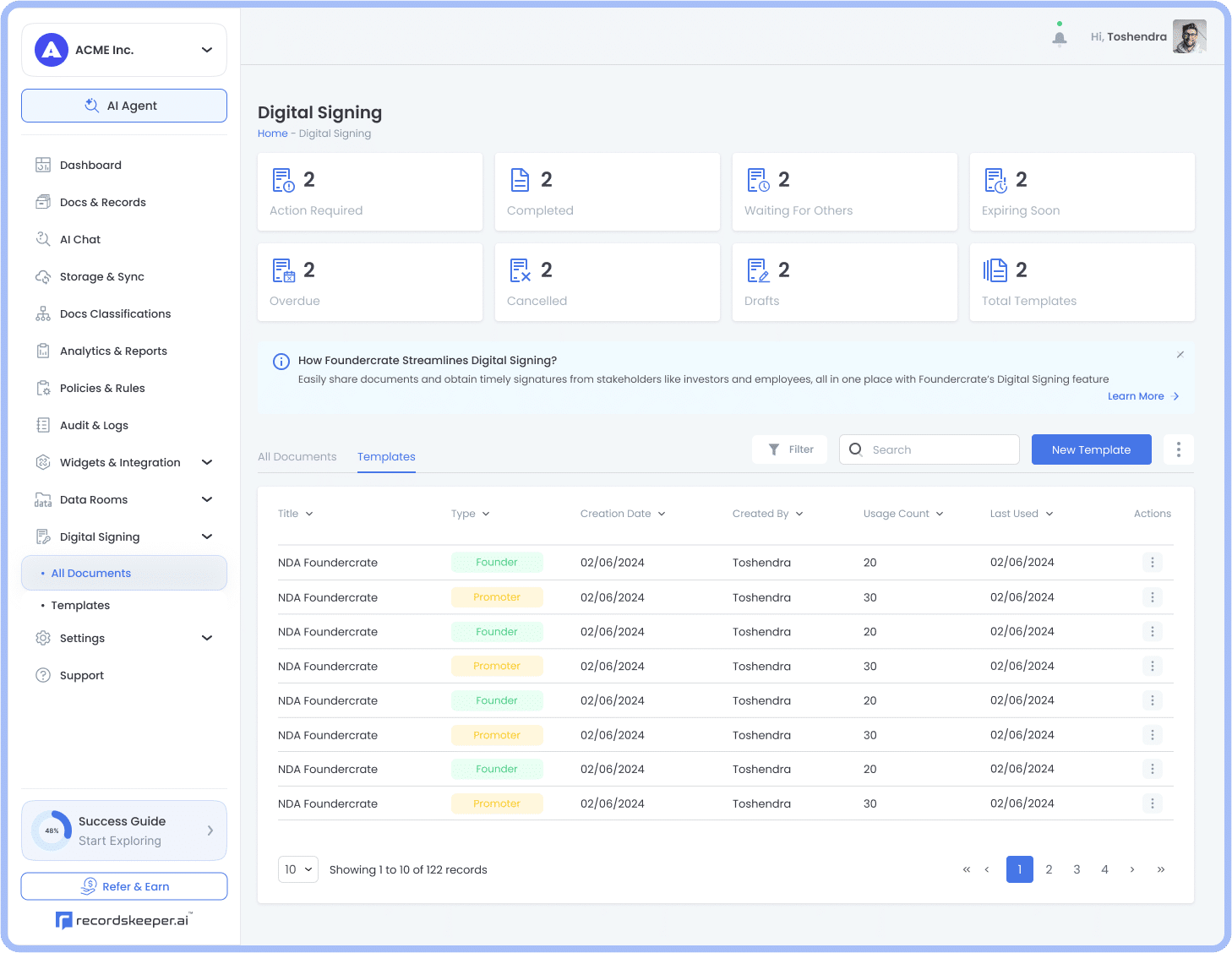Image resolution: width=1232 pixels, height=953 pixels.
Task: Click the info icon in banner
Action: click(281, 362)
